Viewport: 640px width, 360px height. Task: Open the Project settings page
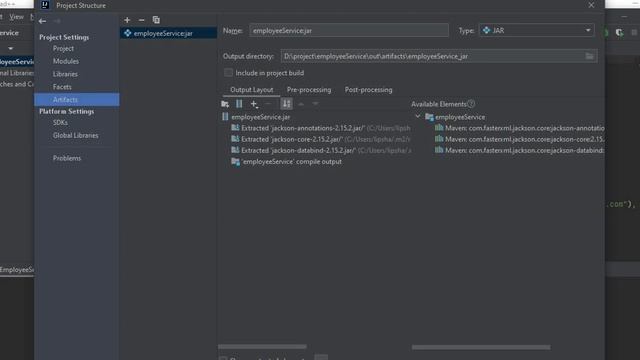tap(63, 48)
